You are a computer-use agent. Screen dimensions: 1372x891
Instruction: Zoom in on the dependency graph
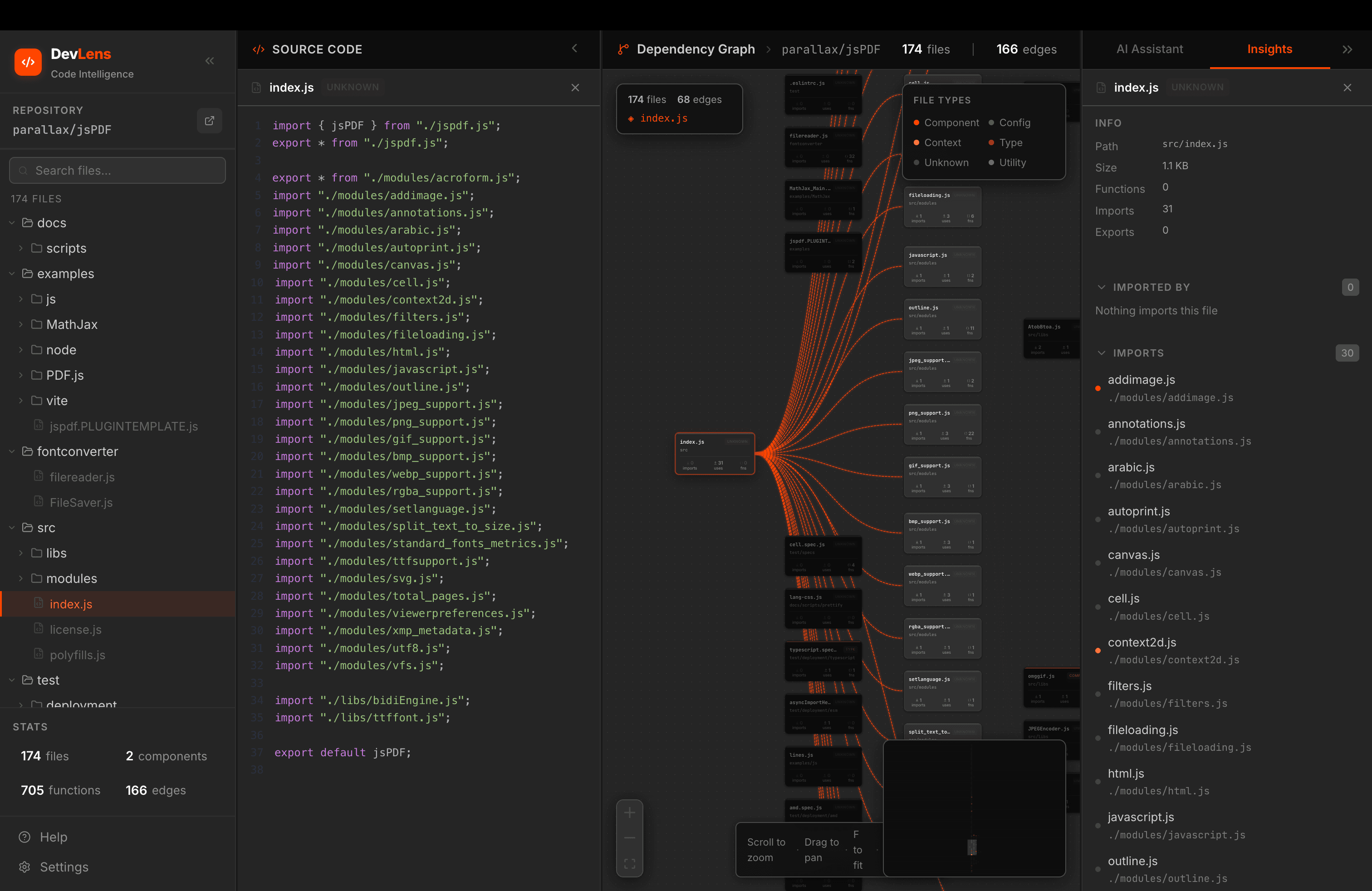click(629, 813)
